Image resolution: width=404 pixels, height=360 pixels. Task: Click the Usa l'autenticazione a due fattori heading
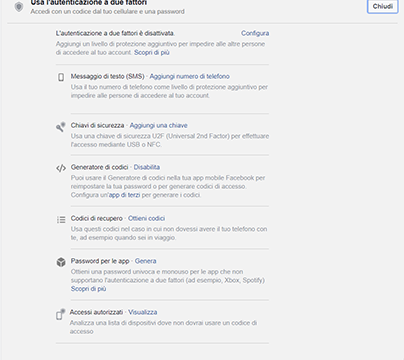[88, 3]
